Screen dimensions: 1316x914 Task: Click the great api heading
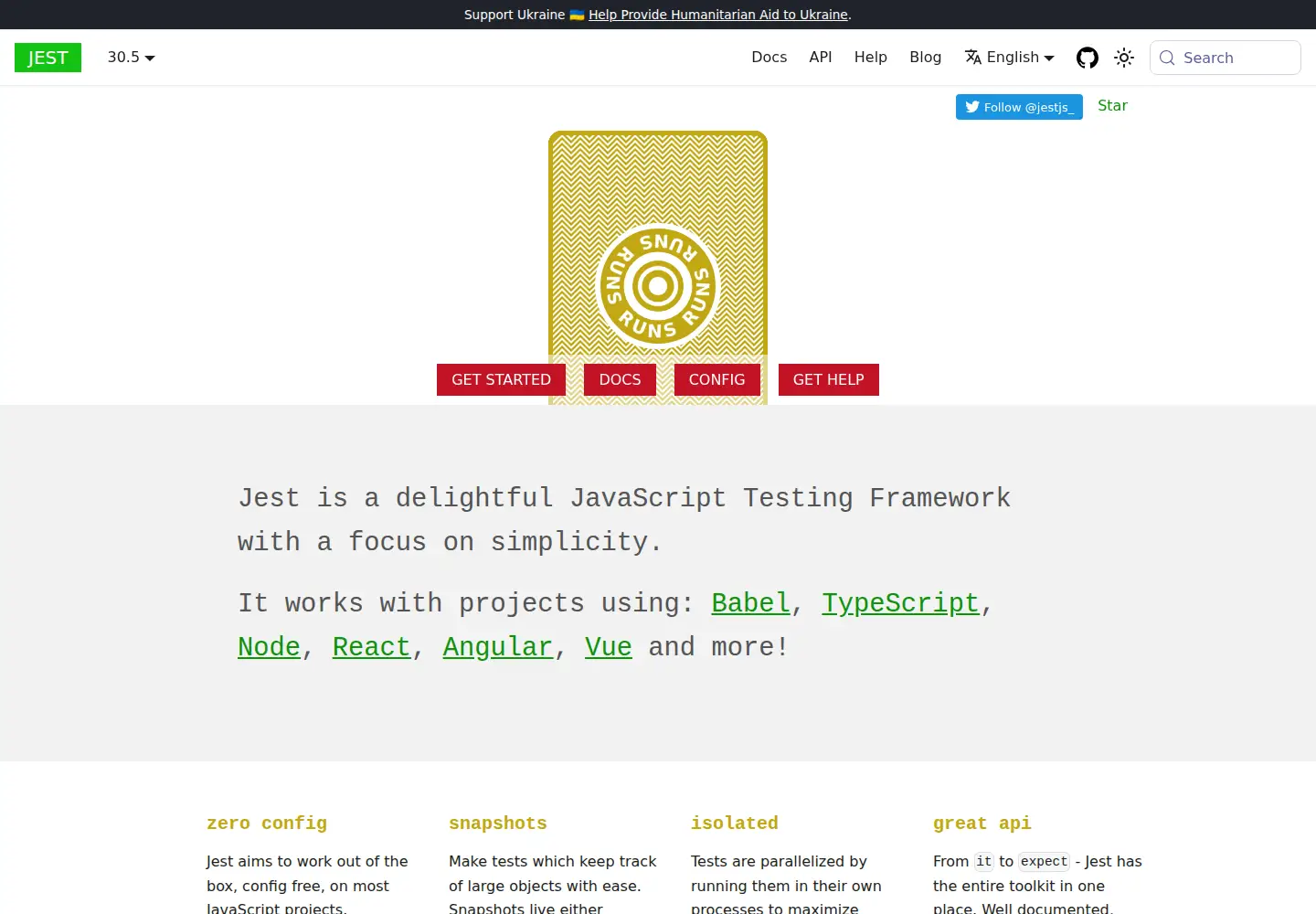coord(982,824)
